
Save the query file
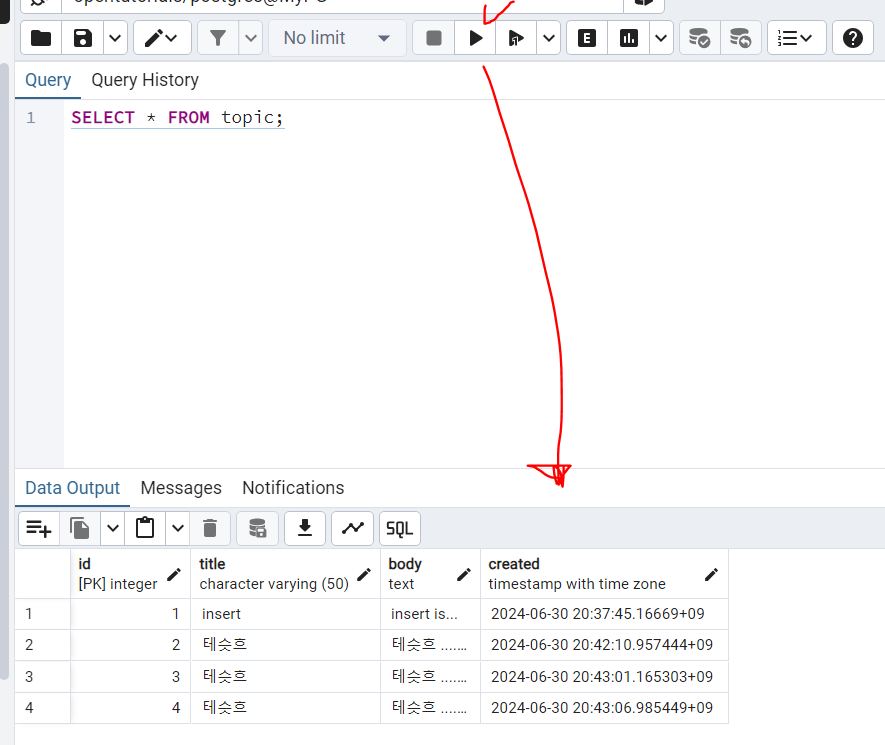tap(82, 38)
